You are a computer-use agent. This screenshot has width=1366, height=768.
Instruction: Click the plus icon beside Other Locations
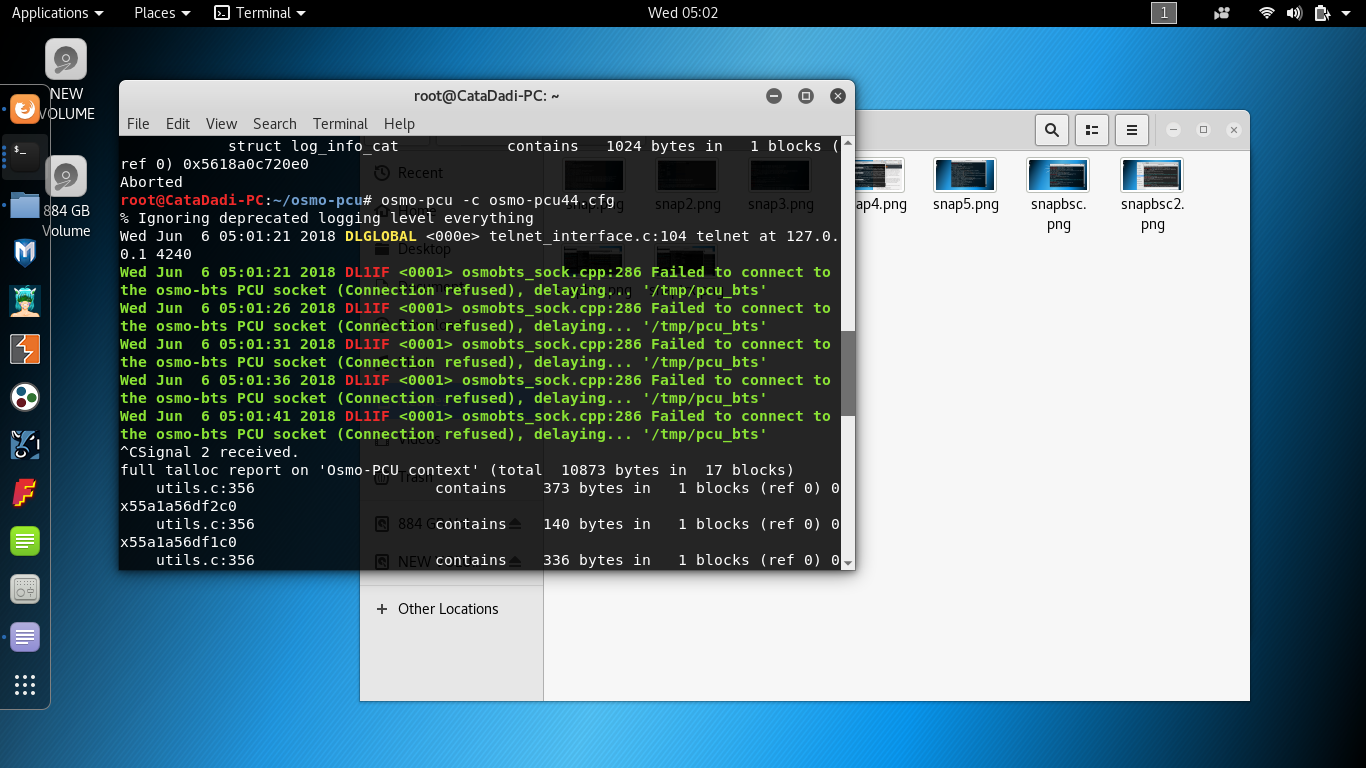(381, 609)
